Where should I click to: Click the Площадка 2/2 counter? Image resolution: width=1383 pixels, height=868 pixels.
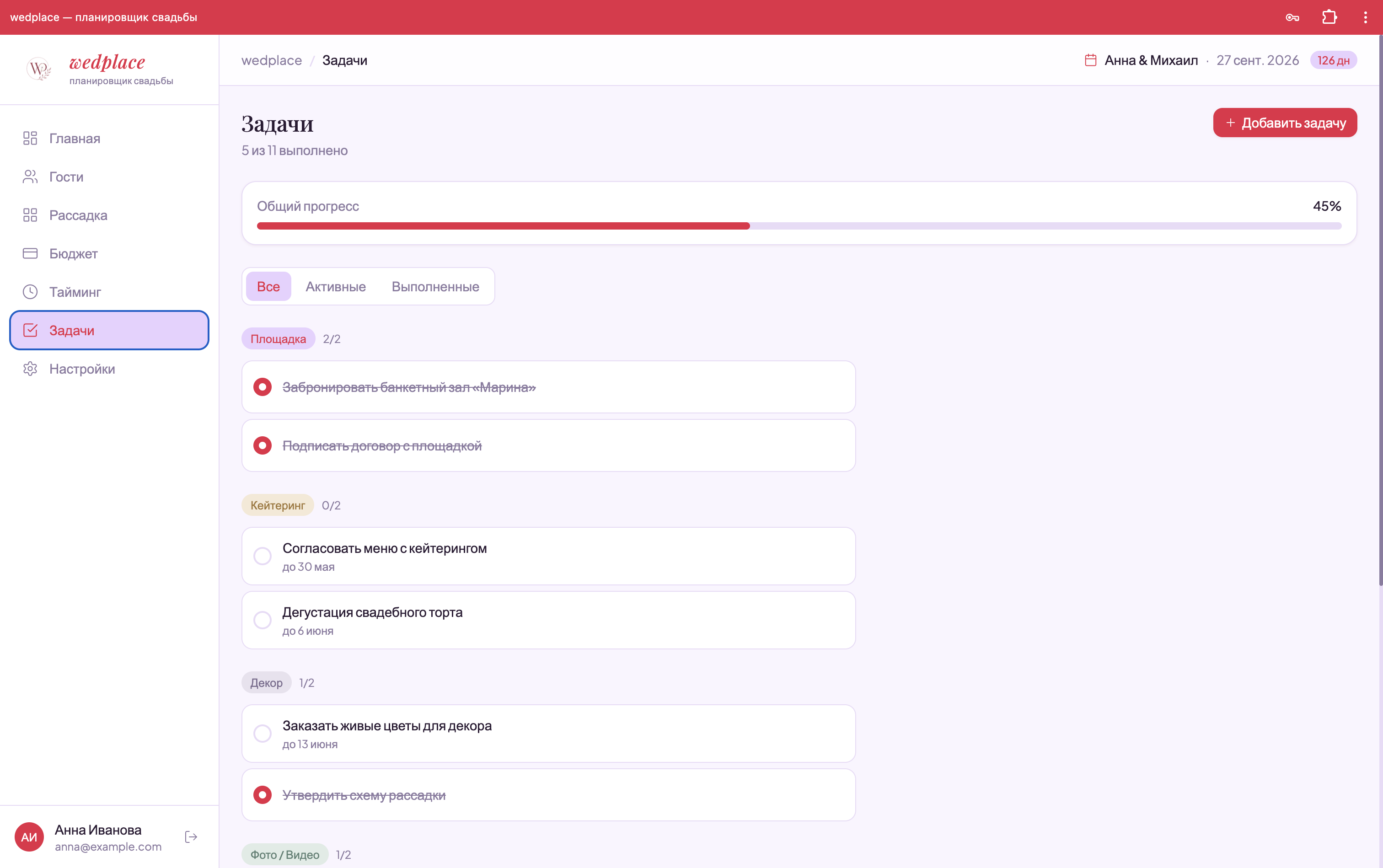pyautogui.click(x=331, y=339)
